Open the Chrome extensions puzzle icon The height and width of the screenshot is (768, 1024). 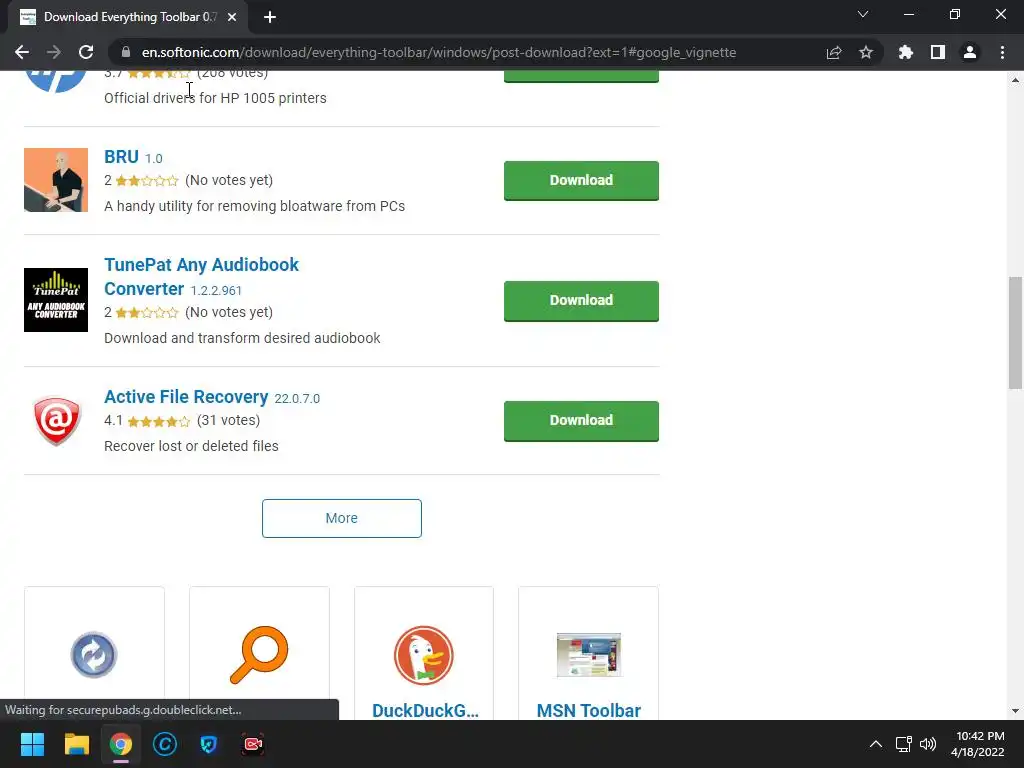(x=906, y=52)
